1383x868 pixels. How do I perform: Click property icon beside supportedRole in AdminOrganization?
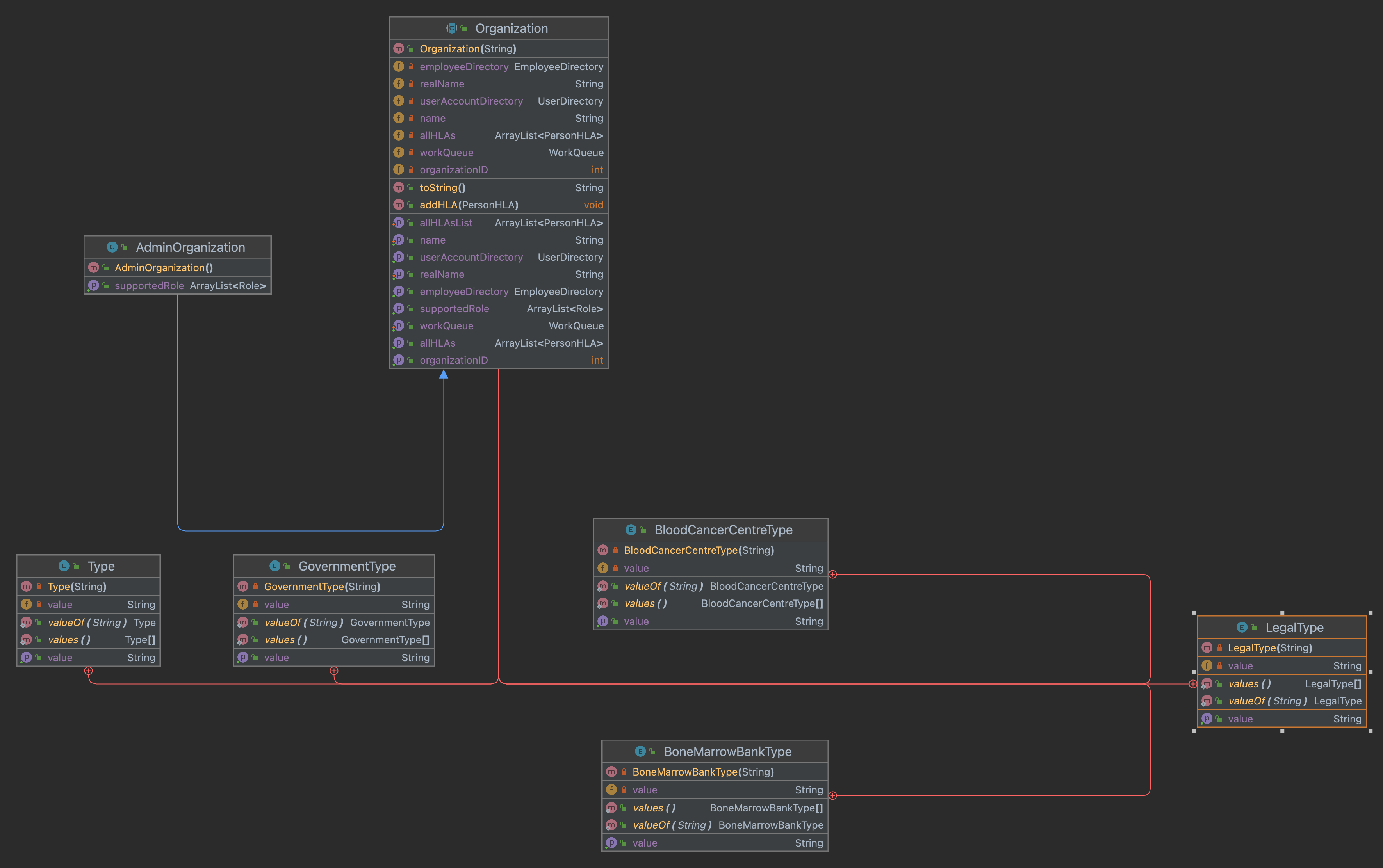click(94, 285)
